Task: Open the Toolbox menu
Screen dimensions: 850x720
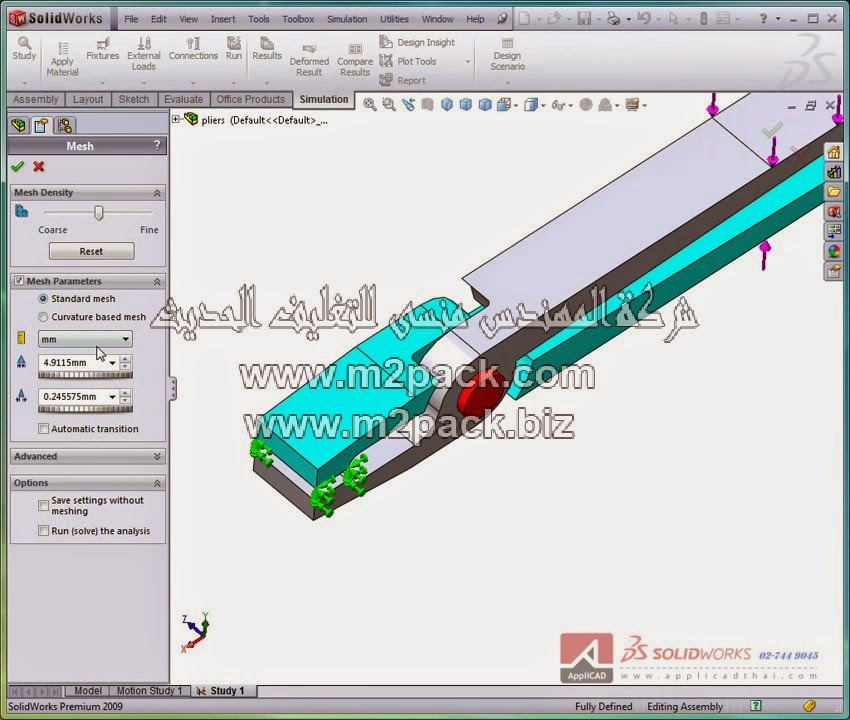Action: click(298, 19)
